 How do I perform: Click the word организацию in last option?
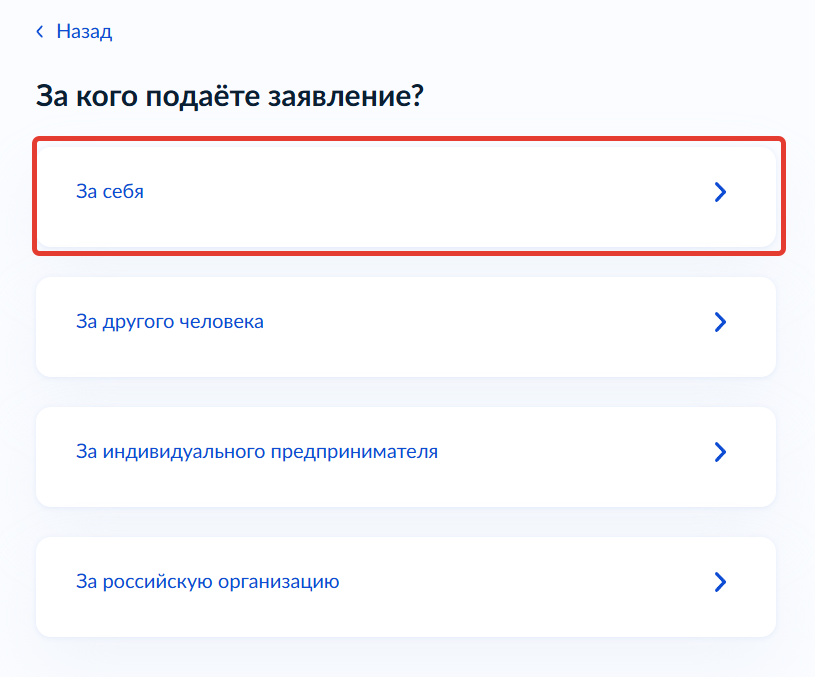(283, 581)
